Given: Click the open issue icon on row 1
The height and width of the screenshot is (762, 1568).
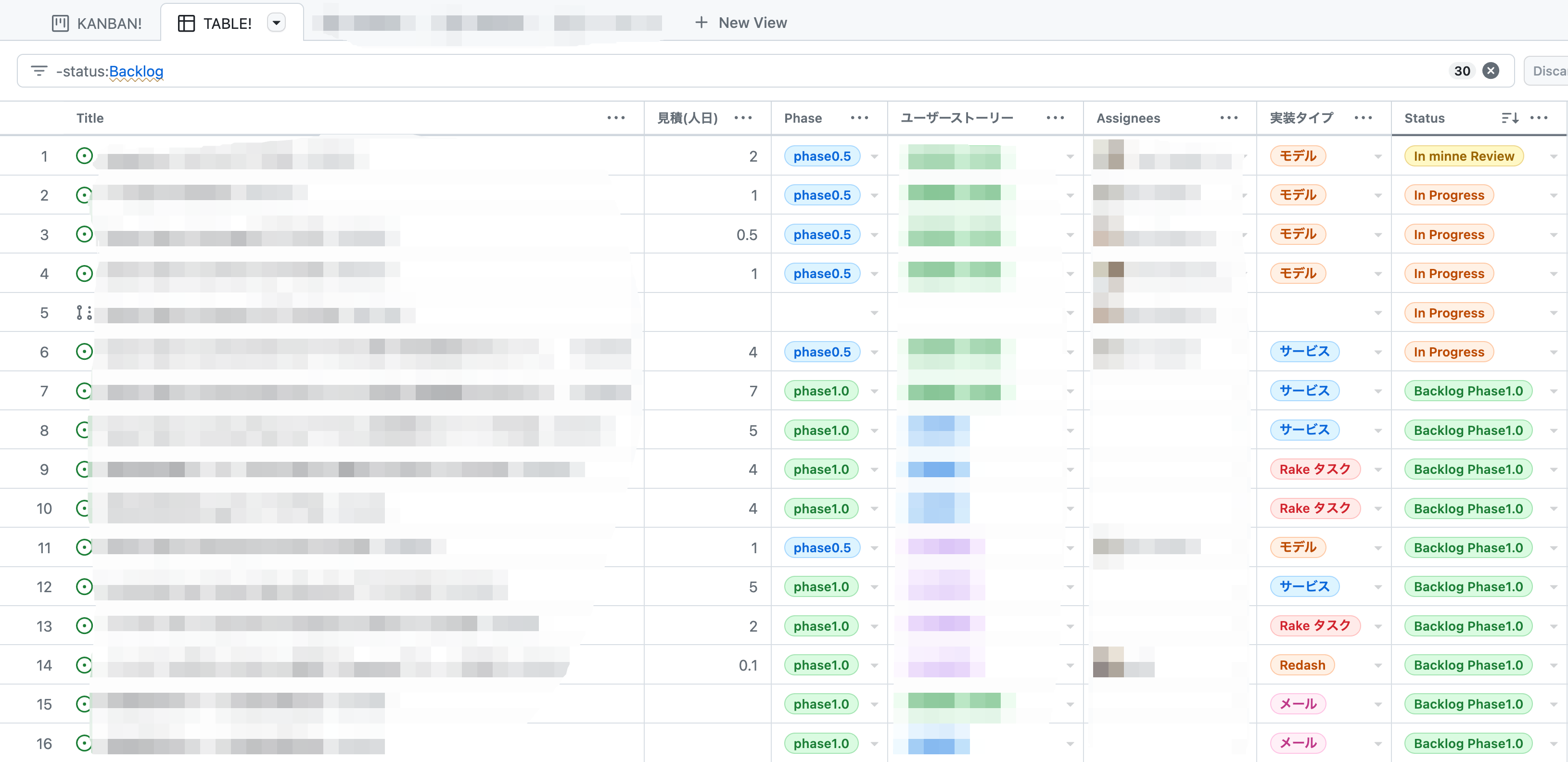Looking at the screenshot, I should pyautogui.click(x=85, y=156).
